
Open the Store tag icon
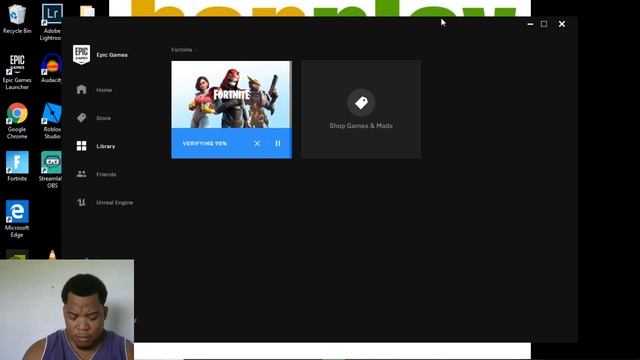(x=81, y=118)
